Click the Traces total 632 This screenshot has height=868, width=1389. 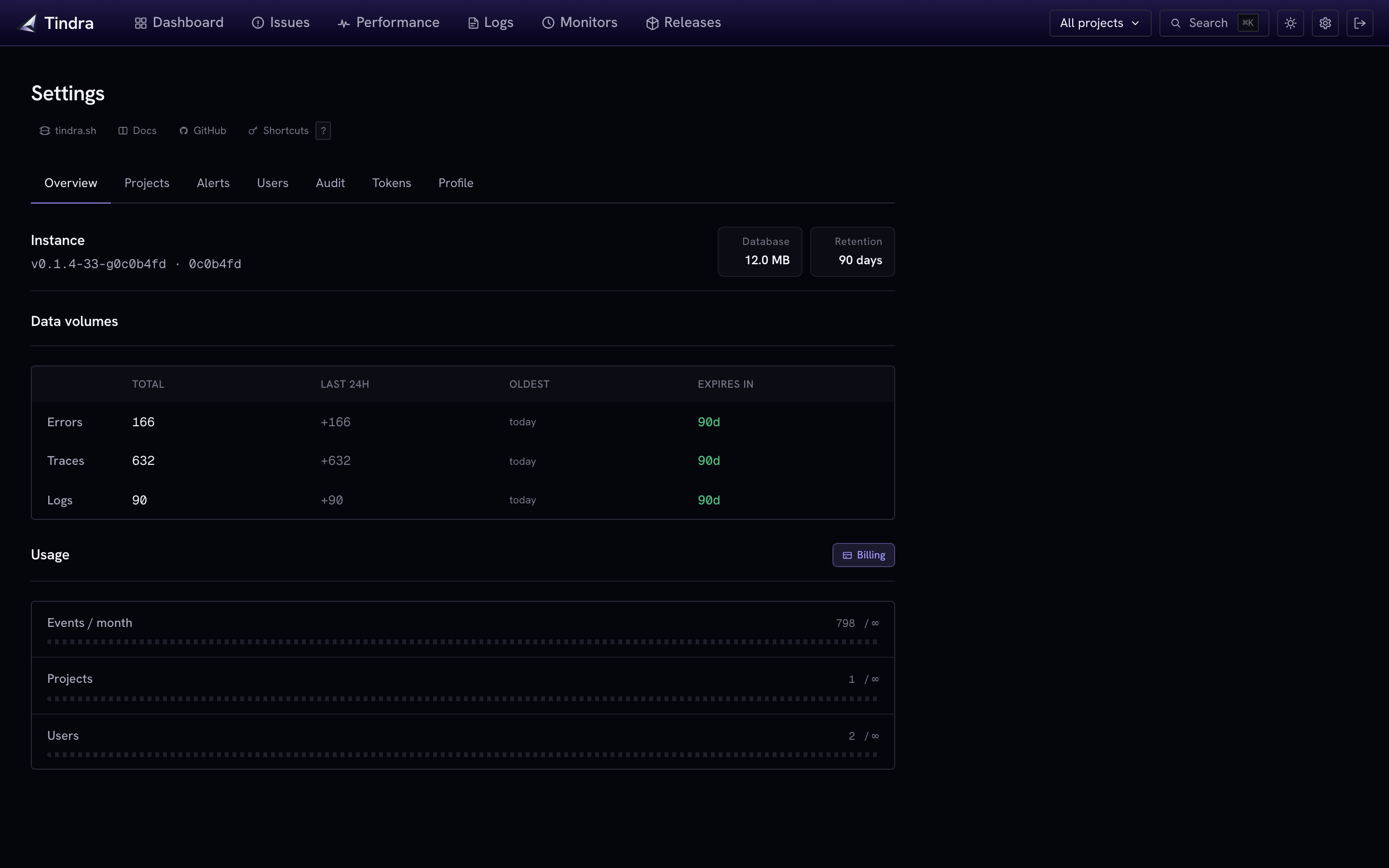tap(143, 461)
